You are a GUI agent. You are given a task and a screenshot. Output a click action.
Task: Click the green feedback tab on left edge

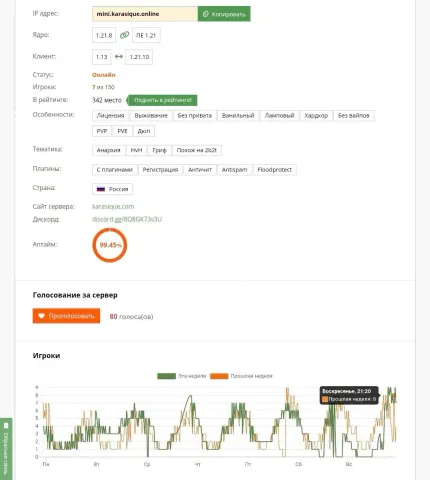tap(6, 449)
